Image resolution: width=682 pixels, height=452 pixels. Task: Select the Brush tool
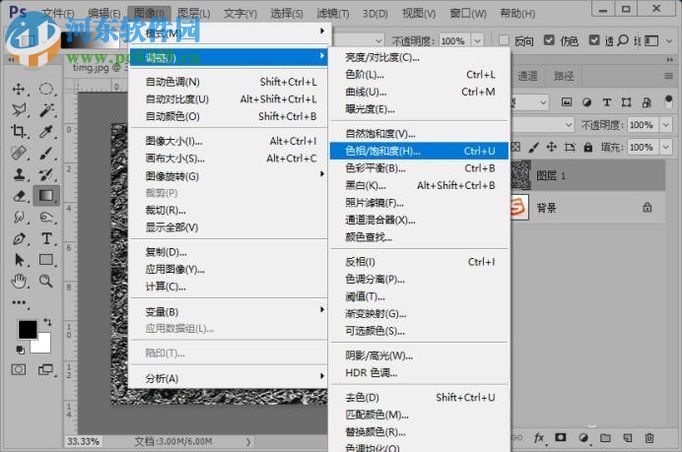46,153
